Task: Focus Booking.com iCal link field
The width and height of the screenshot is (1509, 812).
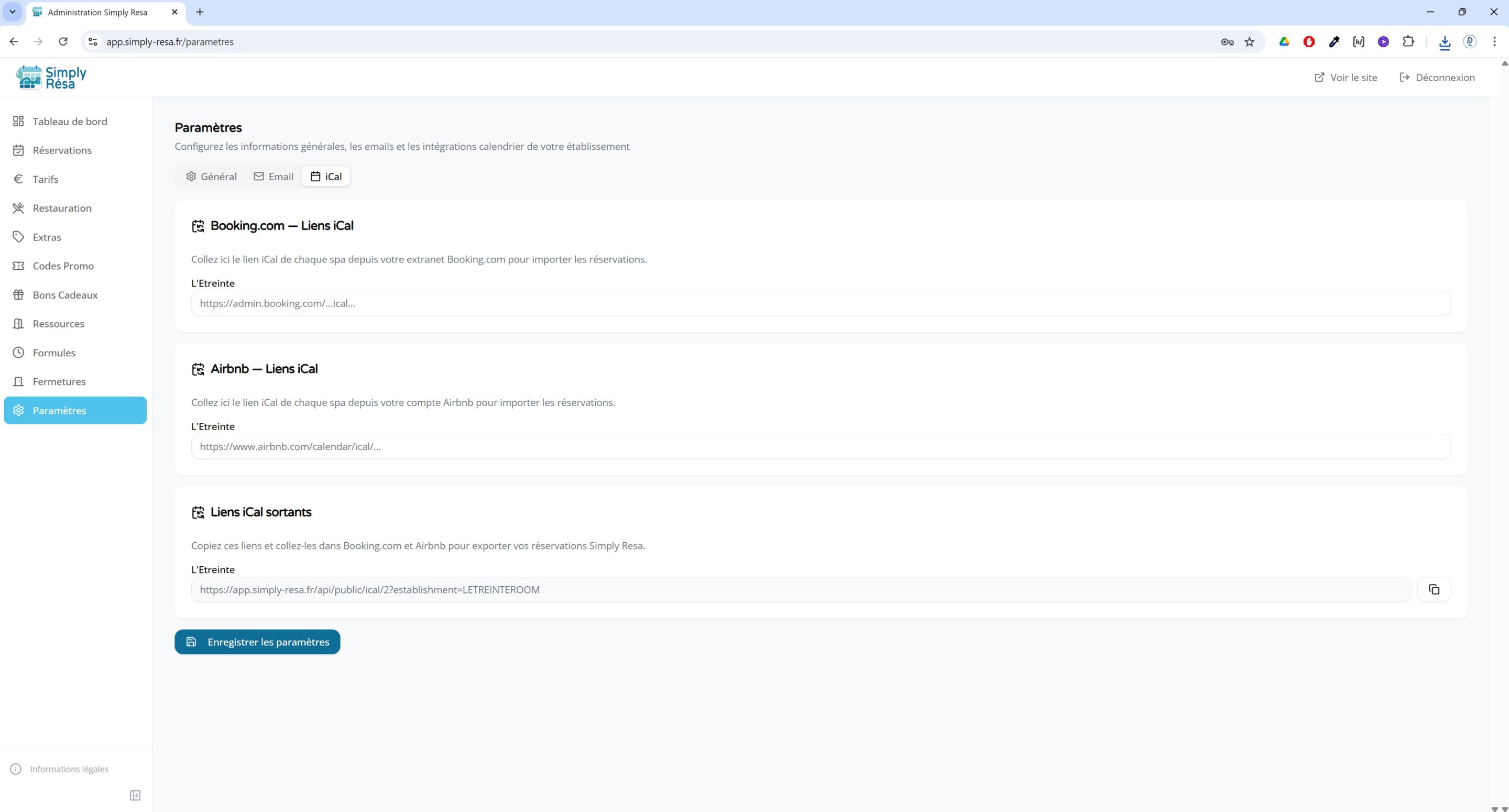Action: 820,303
